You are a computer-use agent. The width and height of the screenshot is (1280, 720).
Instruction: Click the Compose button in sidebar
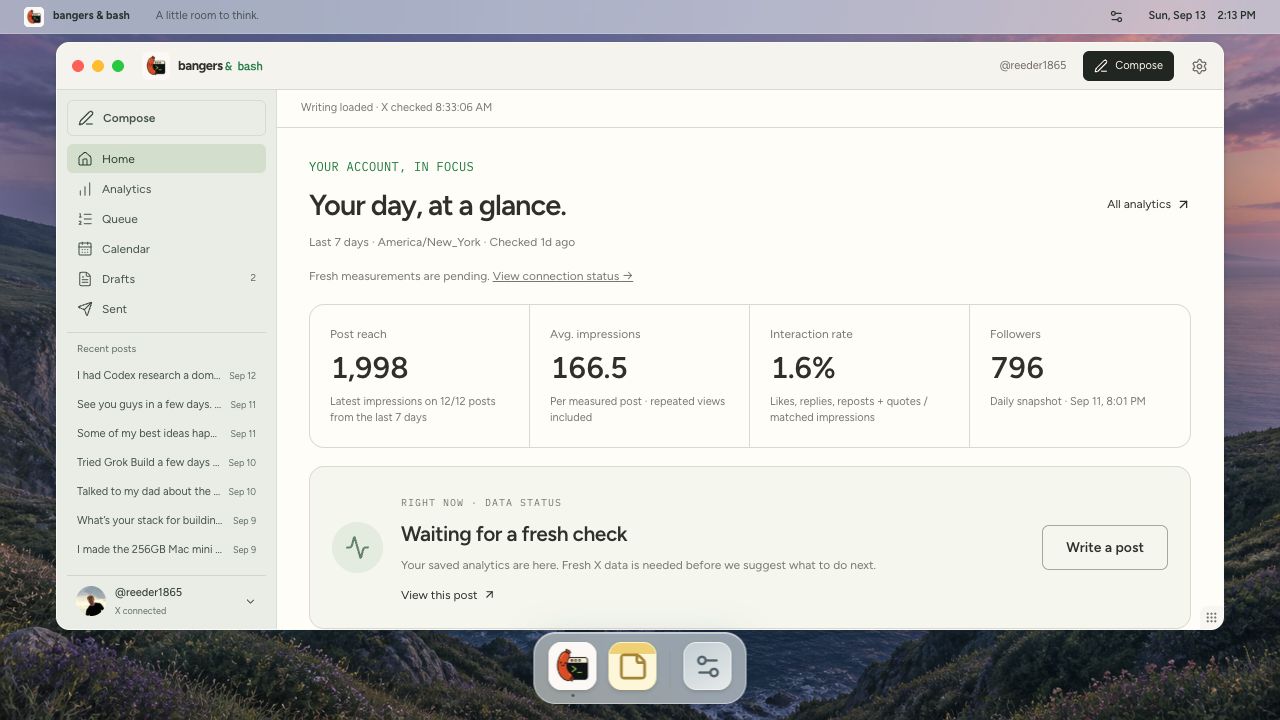[x=166, y=118]
